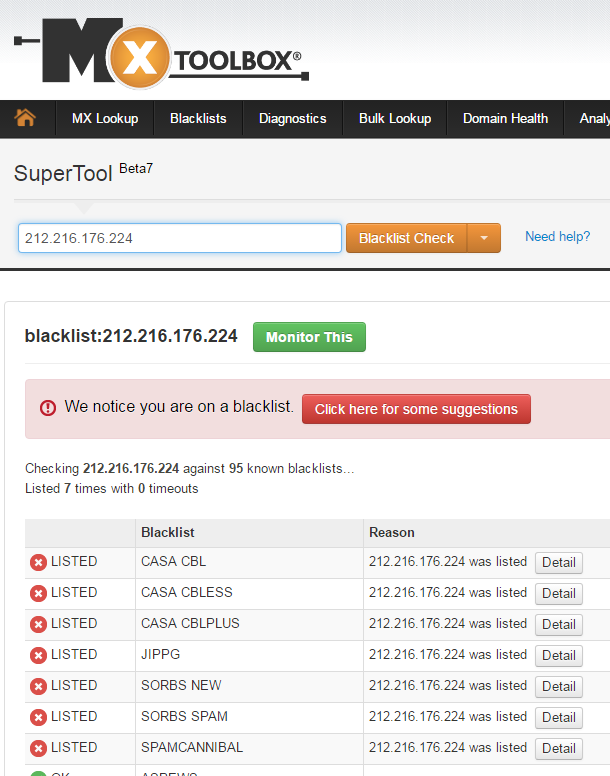610x776 pixels.
Task: Open MX Lookup menu item
Action: point(105,118)
